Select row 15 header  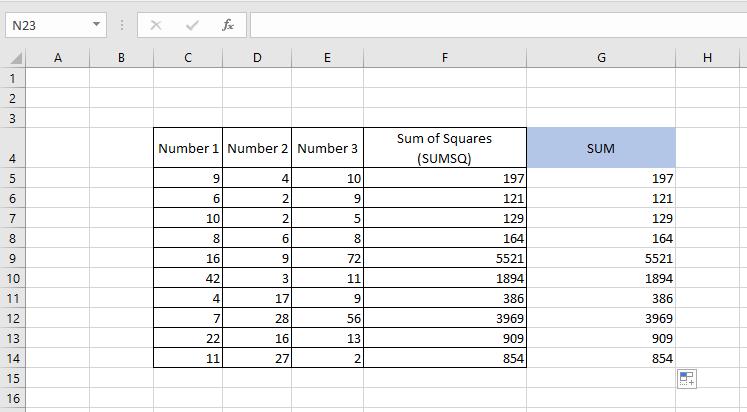[12, 378]
